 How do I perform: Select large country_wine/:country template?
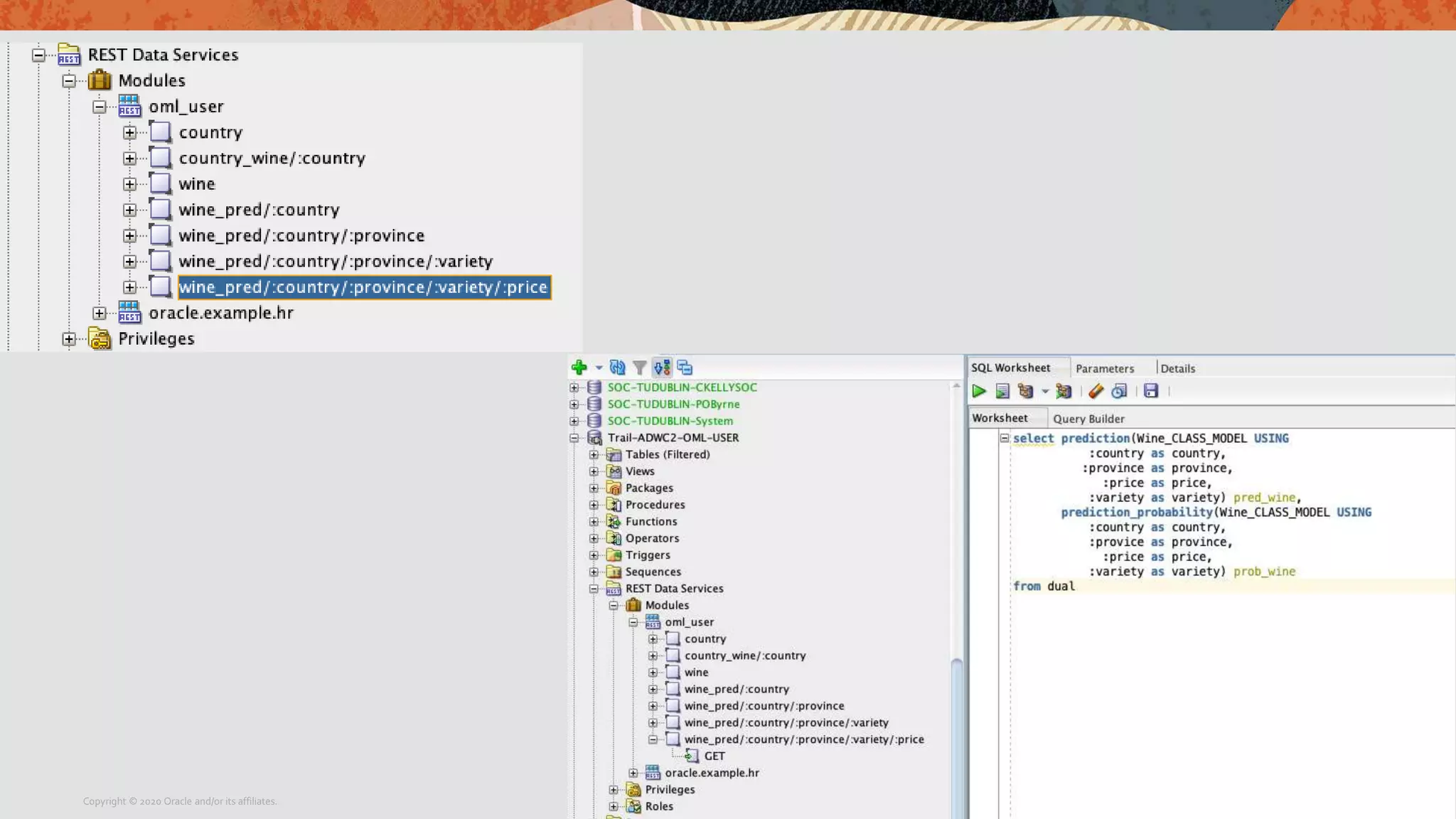pos(272,158)
